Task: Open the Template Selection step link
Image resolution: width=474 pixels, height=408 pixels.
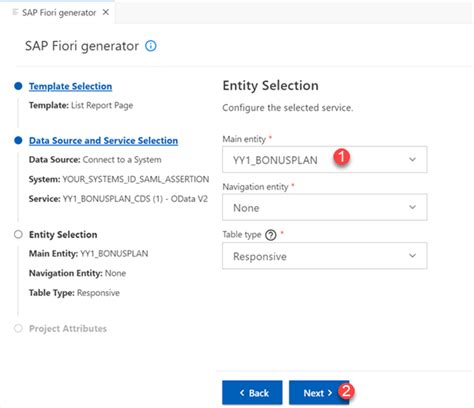Action: click(x=70, y=86)
